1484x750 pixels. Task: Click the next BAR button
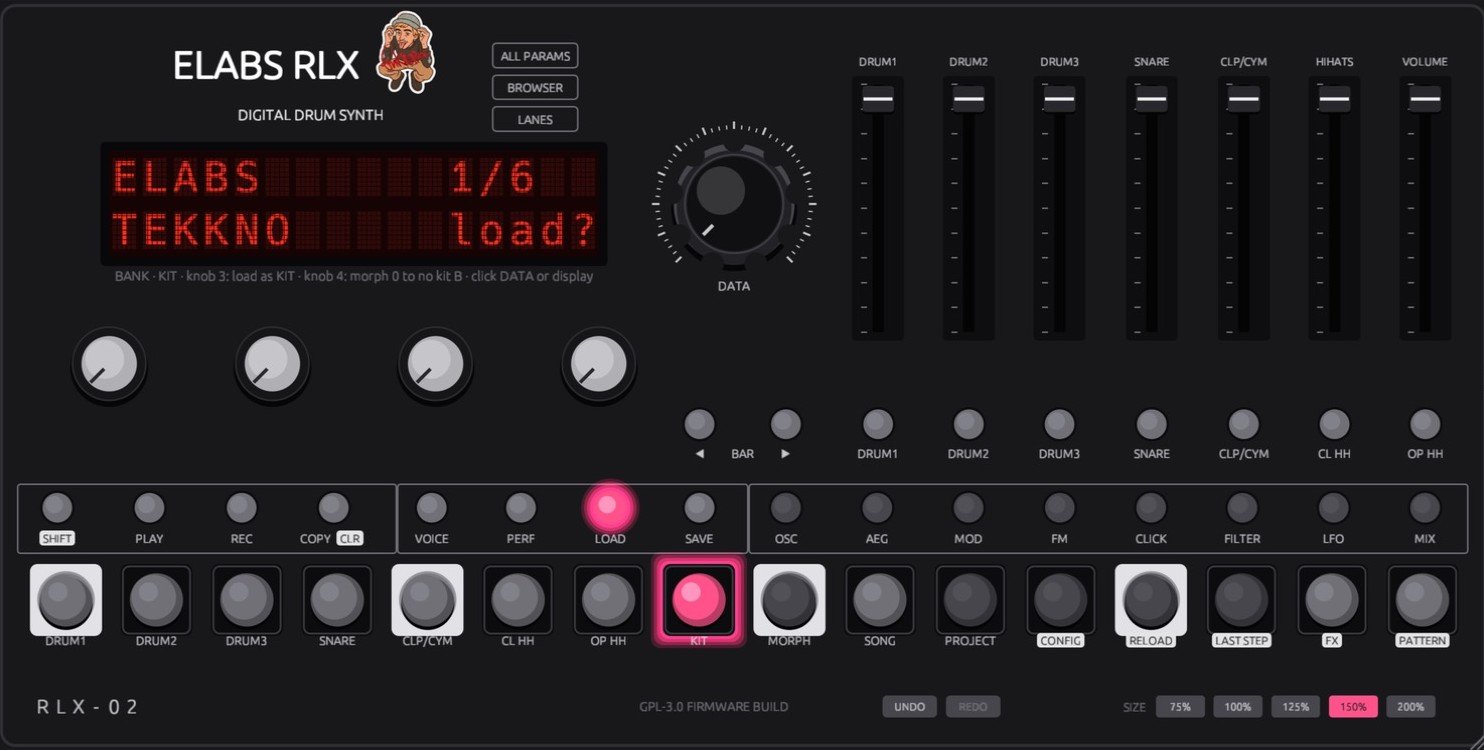point(785,424)
